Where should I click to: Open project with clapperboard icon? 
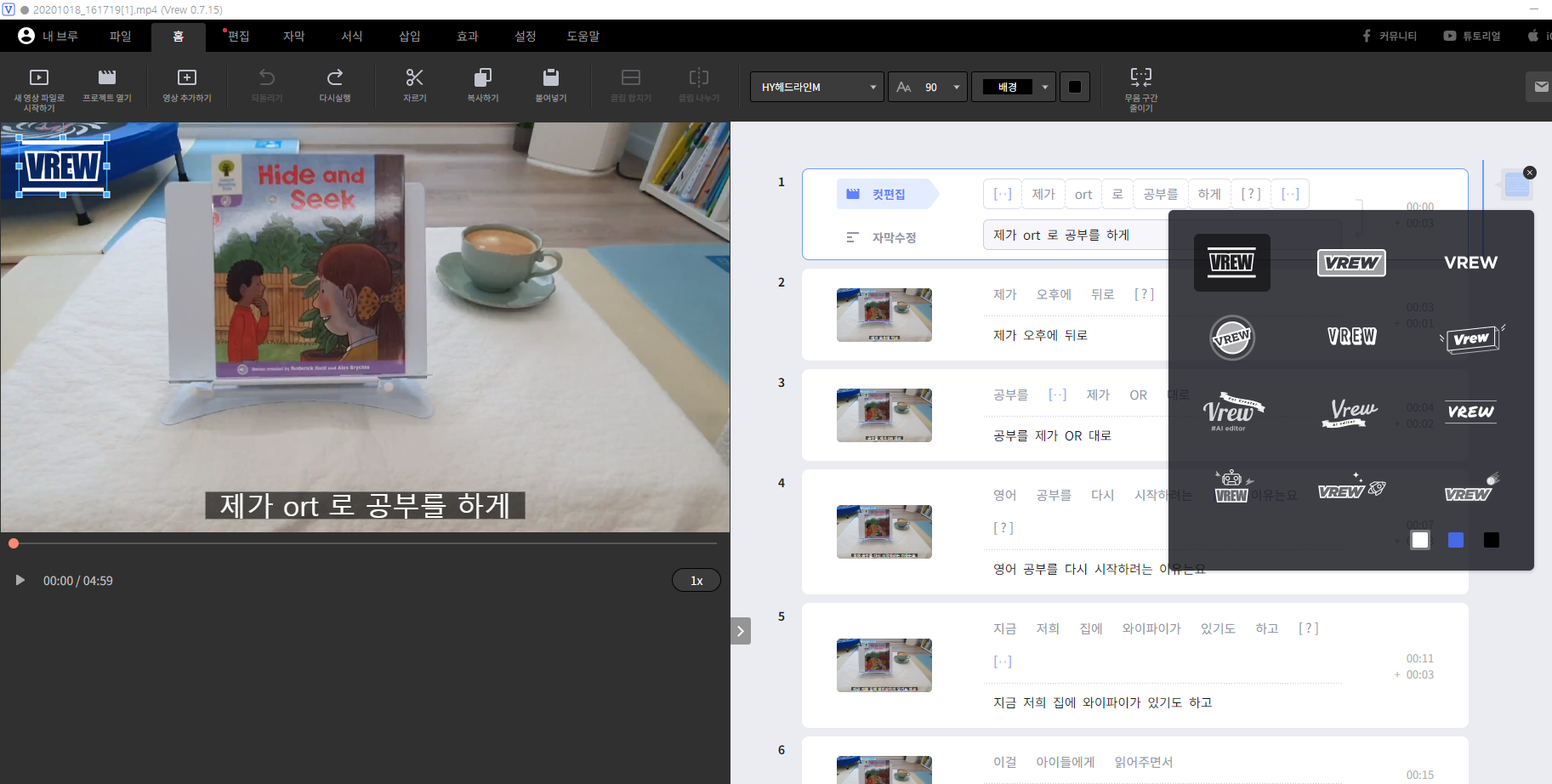tap(107, 87)
